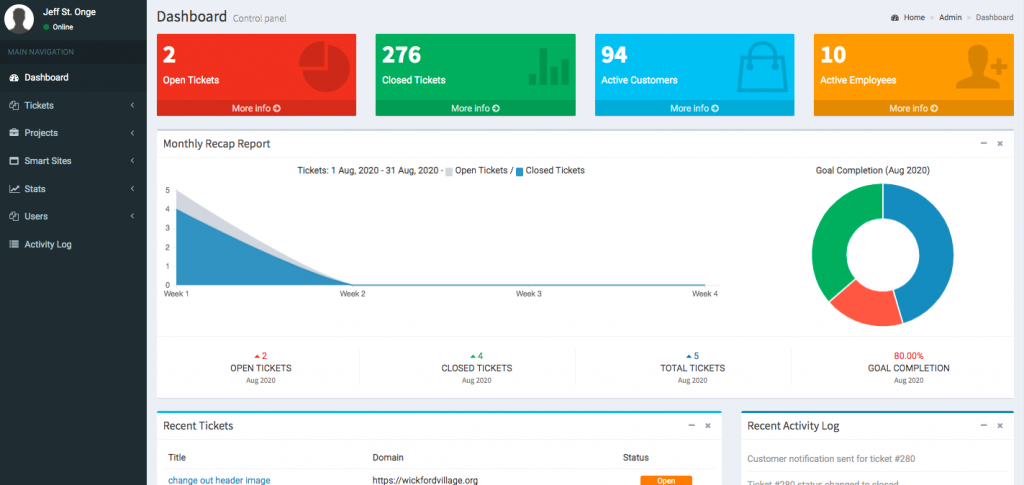Screen dimensions: 1024x485
Task: Click the bar chart icon on Closed Tickets card
Action: 549,67
